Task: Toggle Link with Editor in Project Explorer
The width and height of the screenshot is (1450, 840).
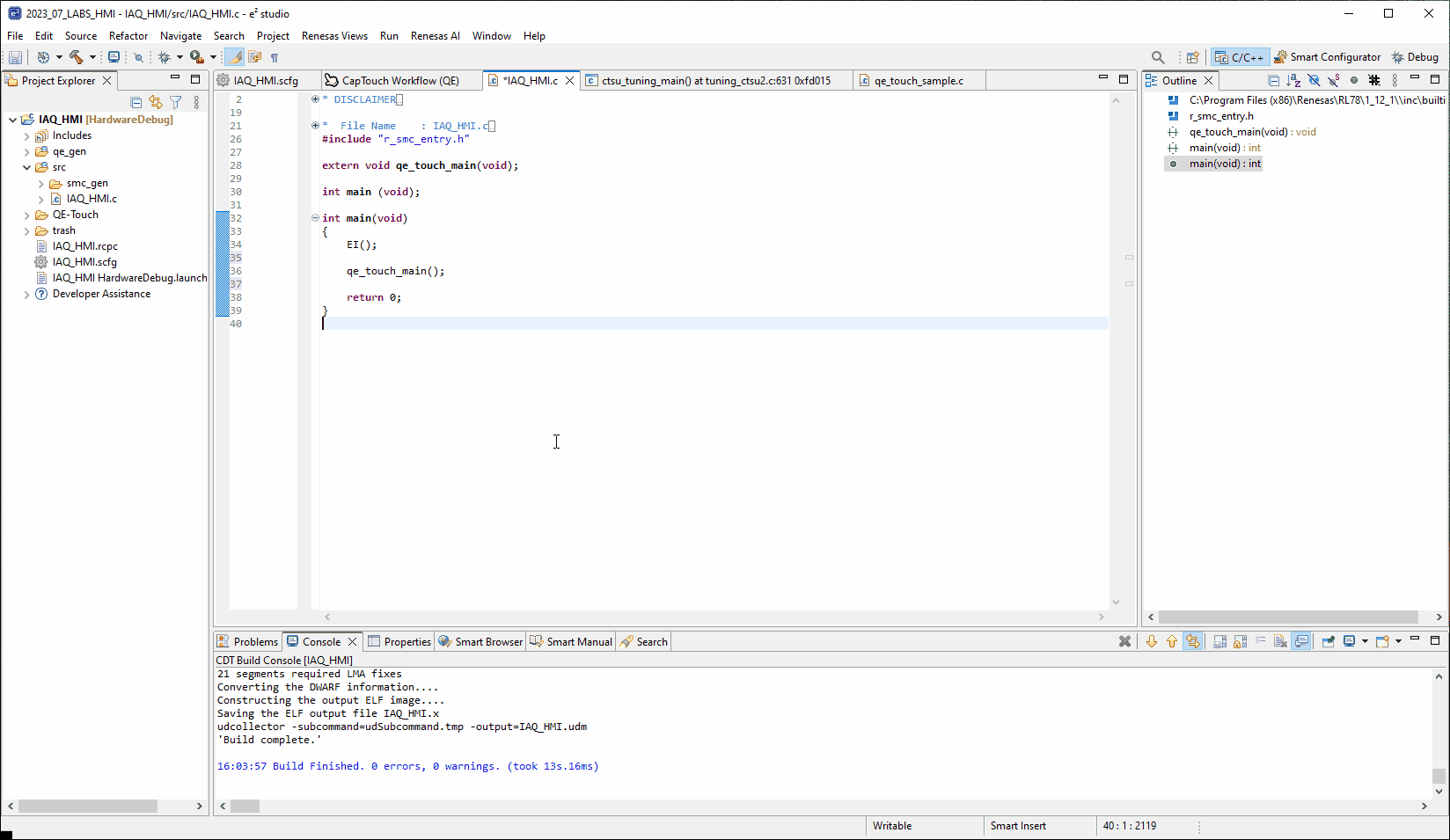Action: [x=156, y=102]
